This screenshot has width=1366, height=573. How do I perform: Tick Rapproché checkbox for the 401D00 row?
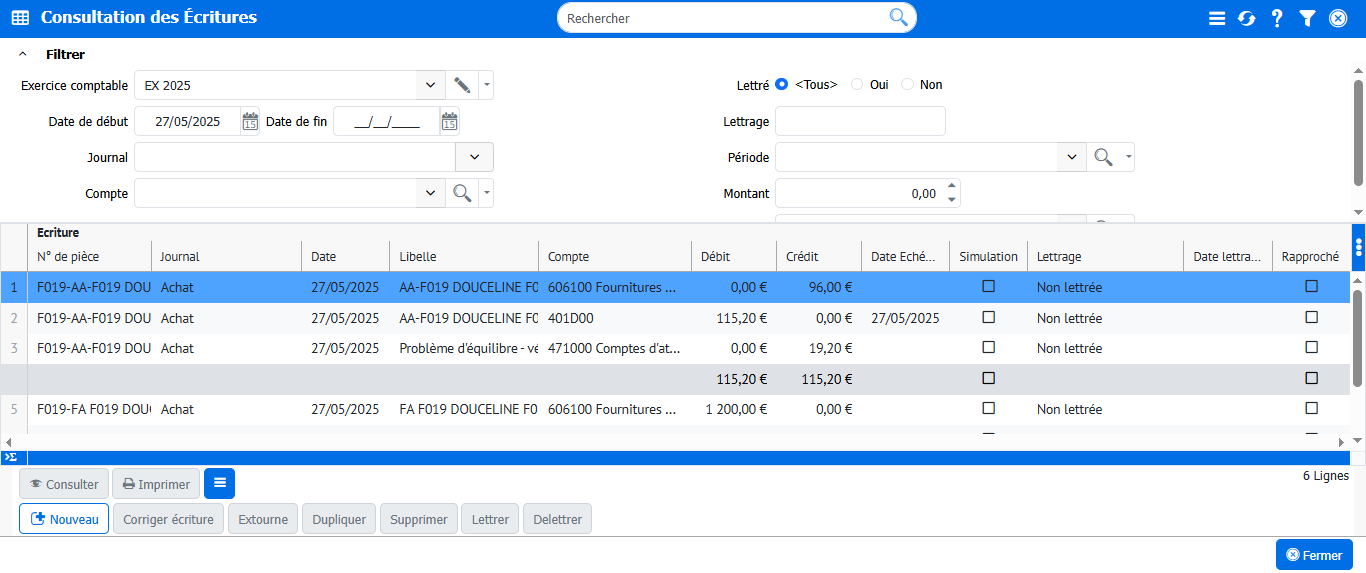pyautogui.click(x=1311, y=318)
